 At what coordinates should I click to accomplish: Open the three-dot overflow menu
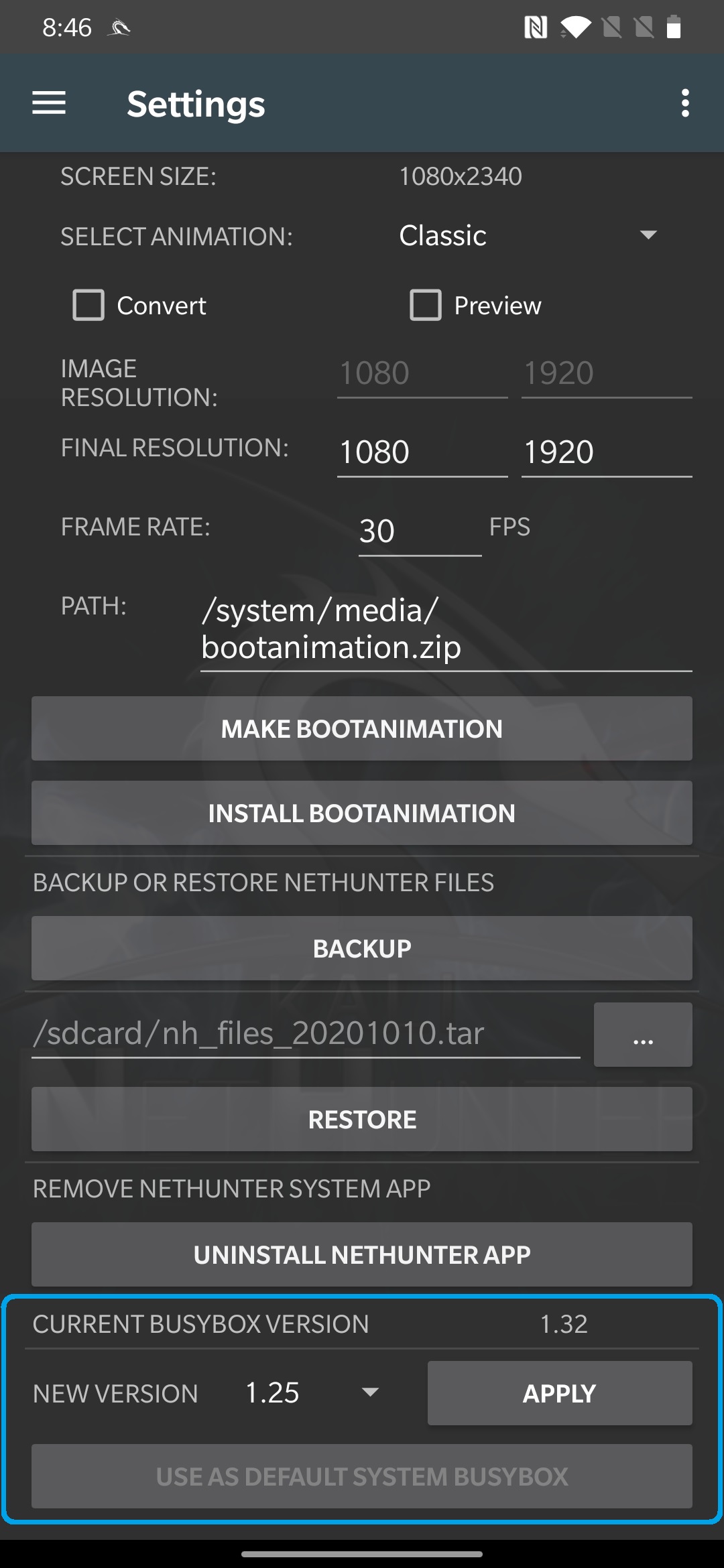(x=684, y=103)
